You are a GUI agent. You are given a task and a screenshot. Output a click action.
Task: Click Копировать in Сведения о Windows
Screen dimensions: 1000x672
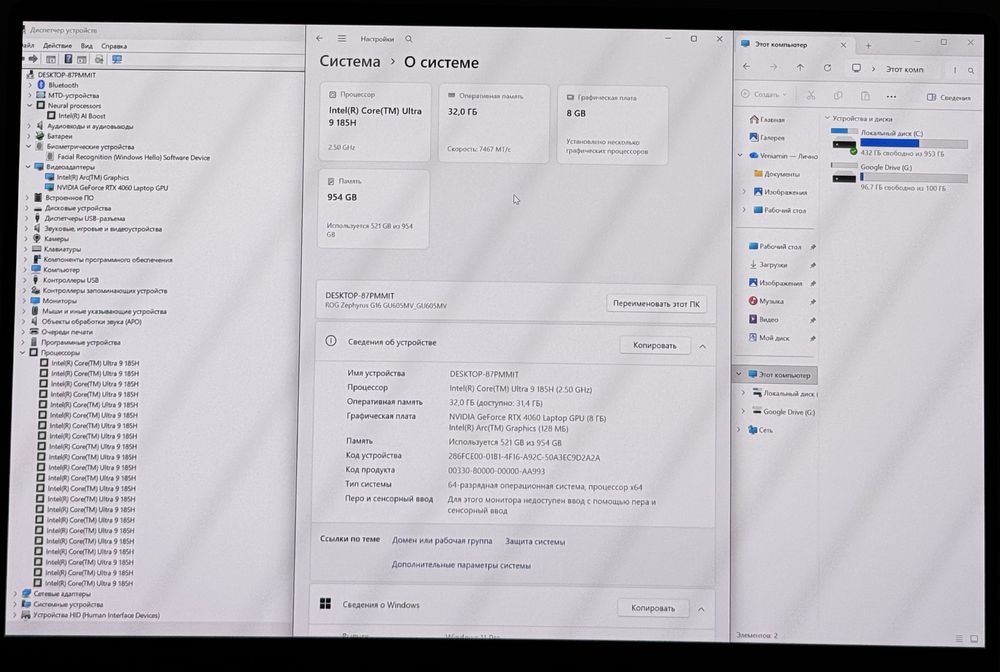coord(653,608)
